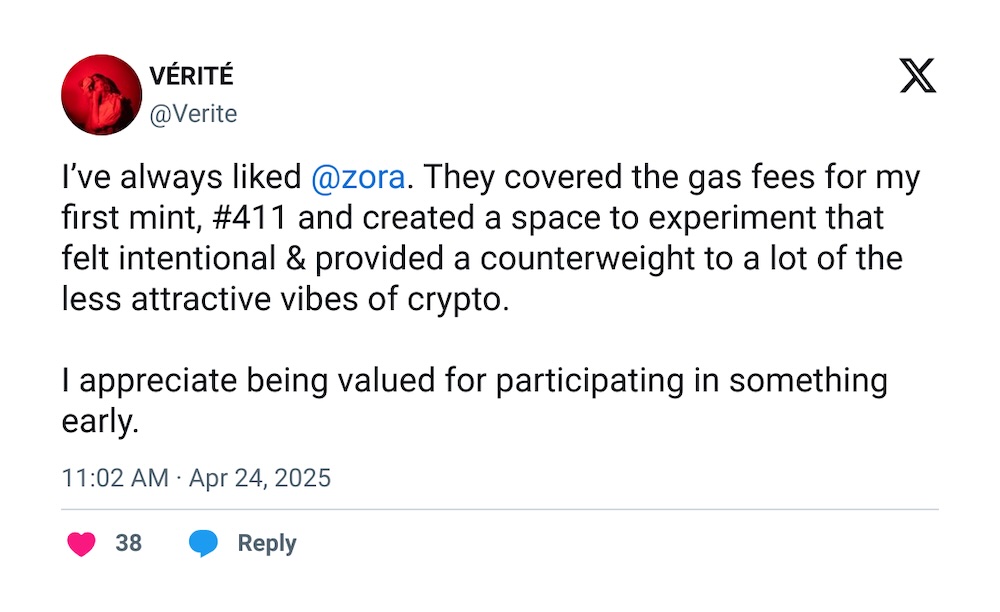The height and width of the screenshot is (612, 1000).
Task: Click the sentence starting "I appreciate being valued"
Action: (474, 381)
